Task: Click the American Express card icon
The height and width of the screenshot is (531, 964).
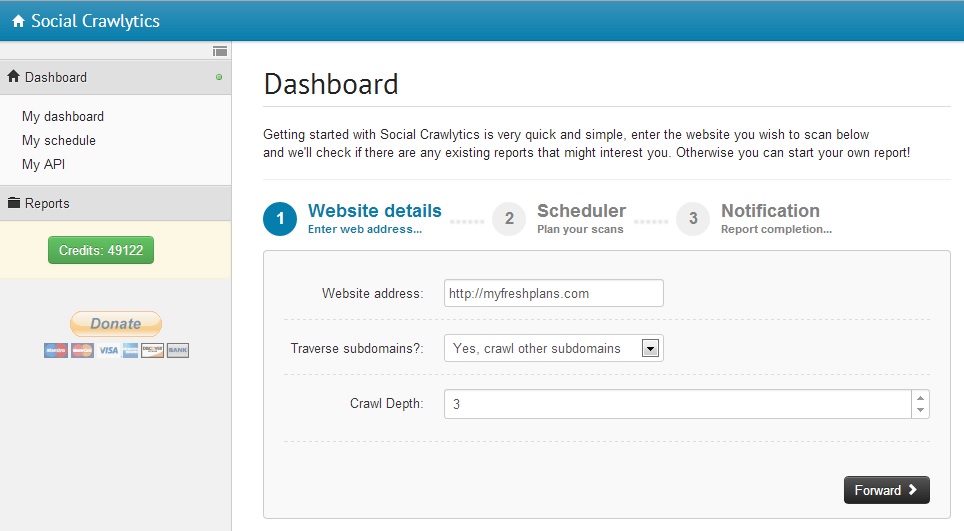Action: [130, 350]
